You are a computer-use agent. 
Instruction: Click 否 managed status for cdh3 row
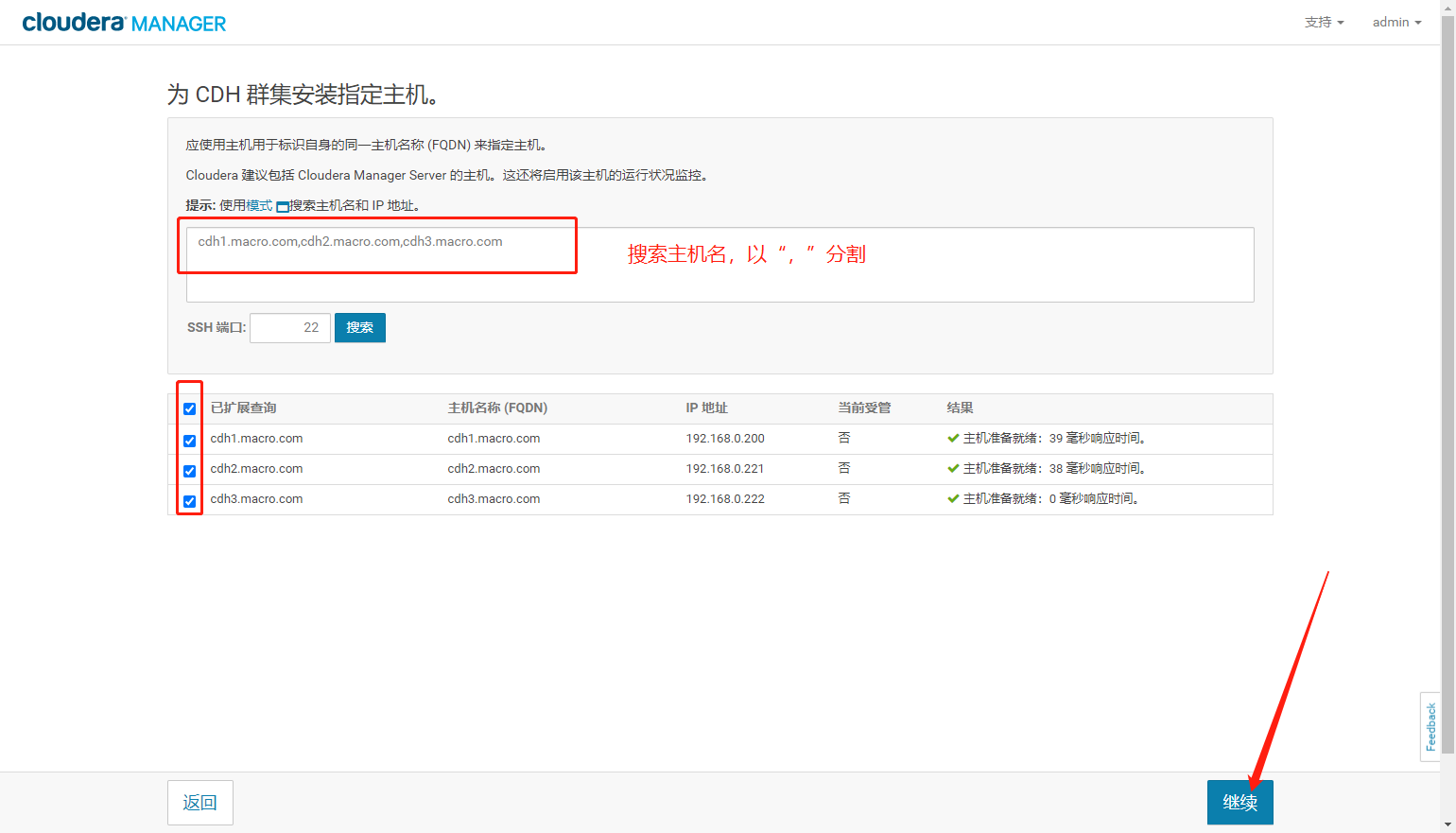[x=844, y=498]
